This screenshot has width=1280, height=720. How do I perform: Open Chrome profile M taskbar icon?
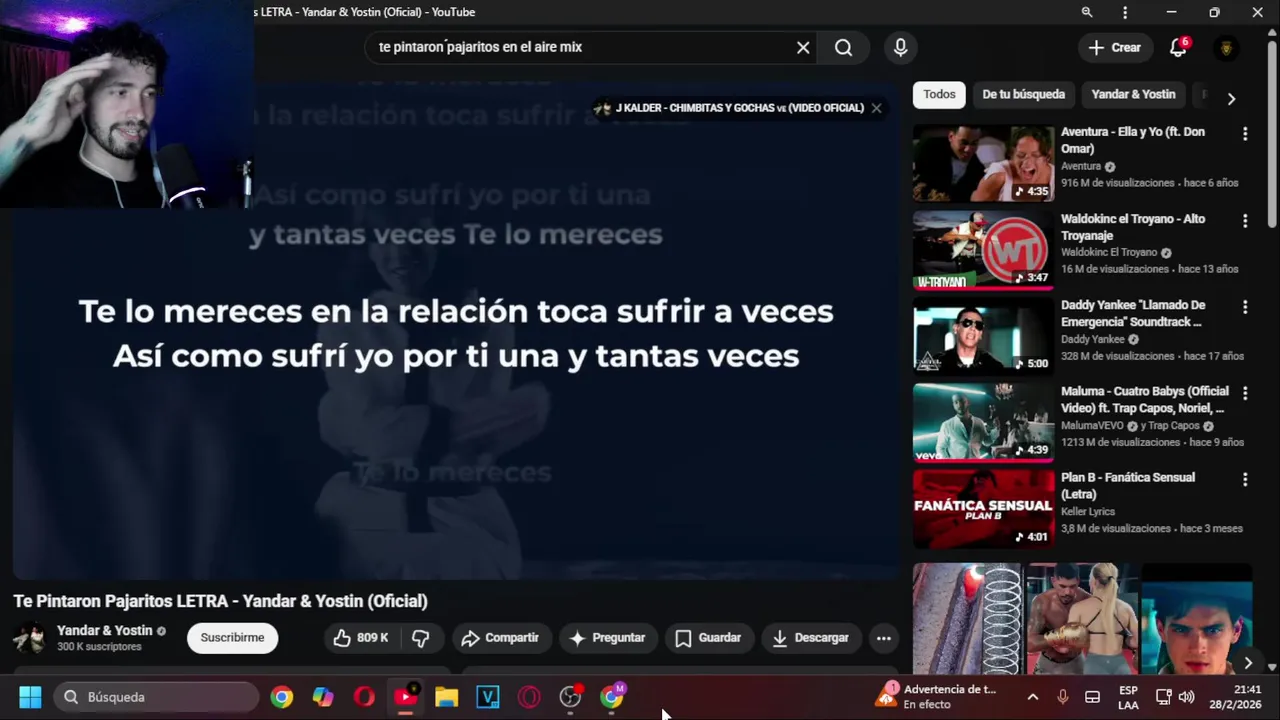click(x=612, y=697)
